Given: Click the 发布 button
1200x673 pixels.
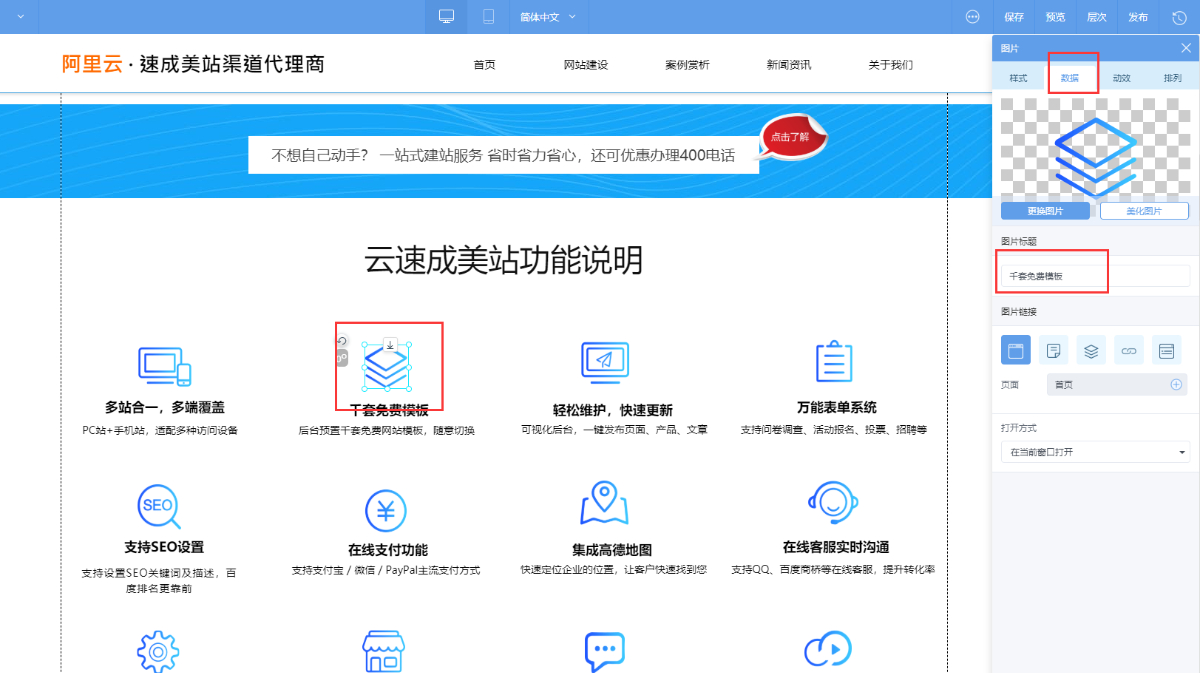Looking at the screenshot, I should (1138, 17).
